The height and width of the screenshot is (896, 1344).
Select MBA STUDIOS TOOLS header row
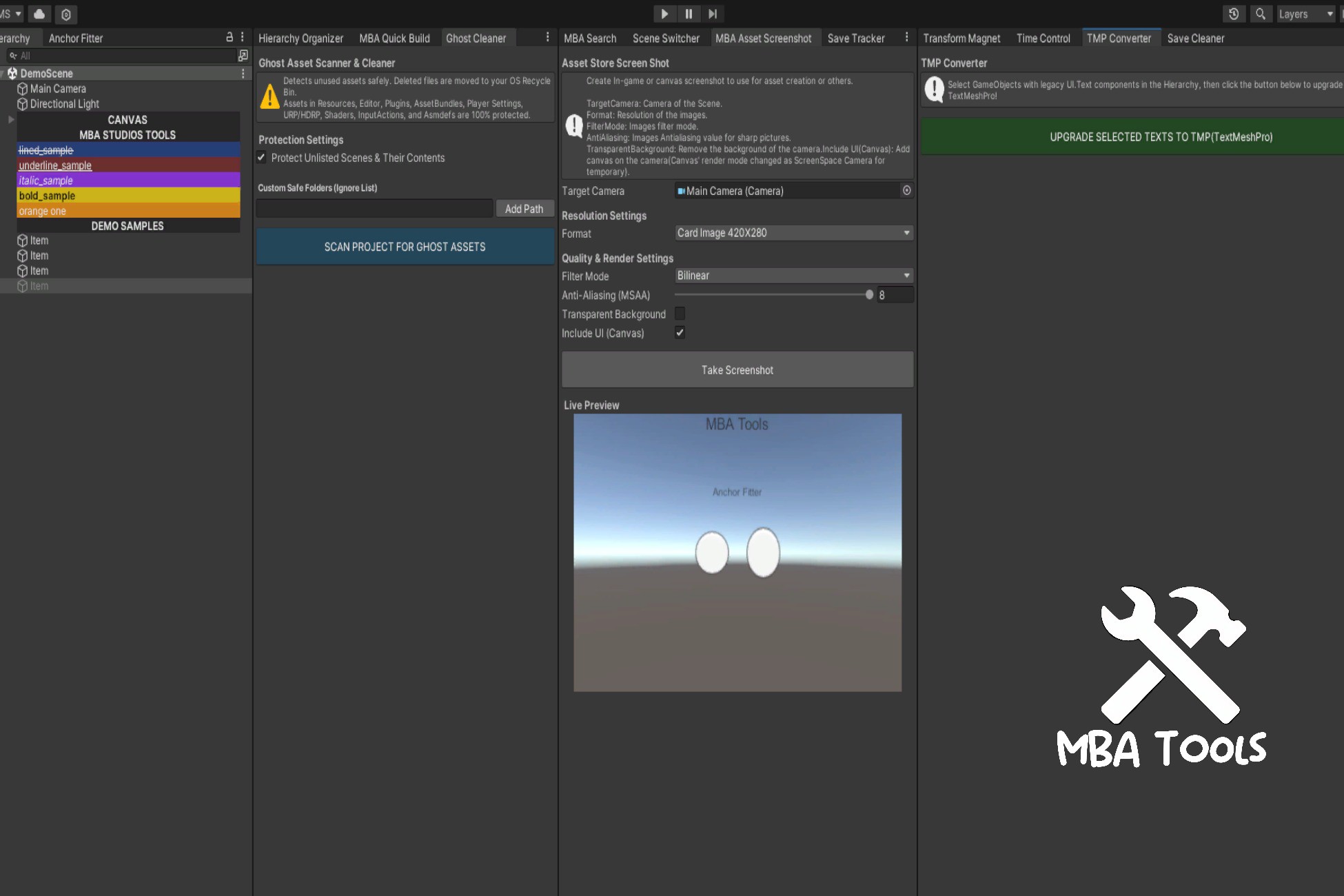[128, 134]
